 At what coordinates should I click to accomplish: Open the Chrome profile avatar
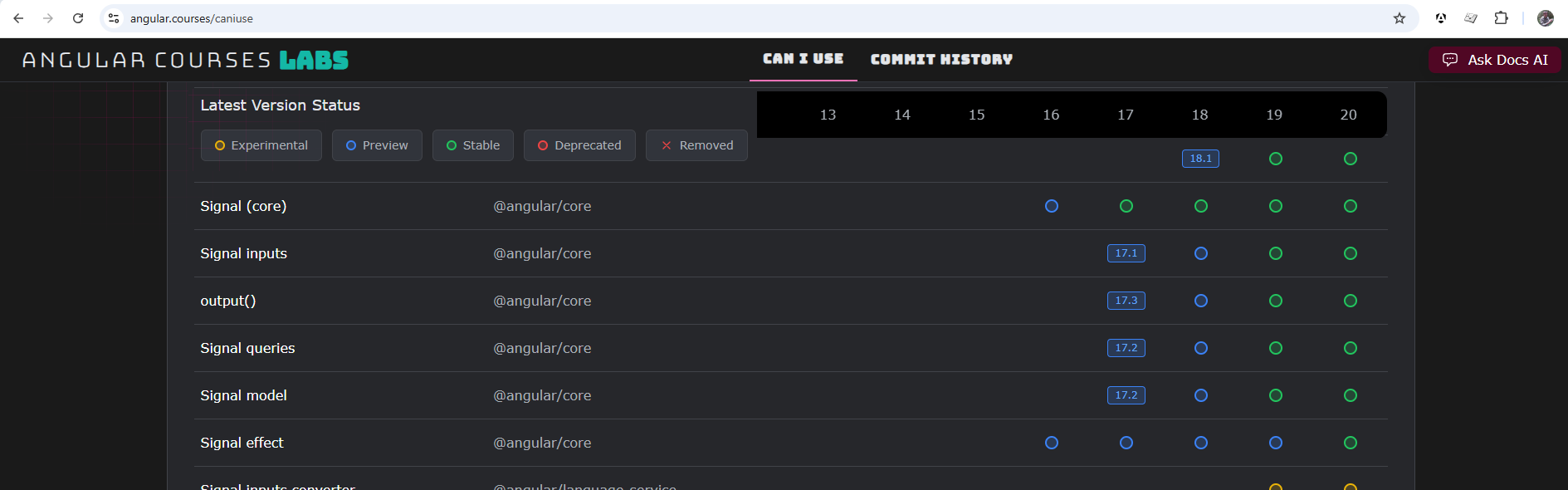point(1545,18)
